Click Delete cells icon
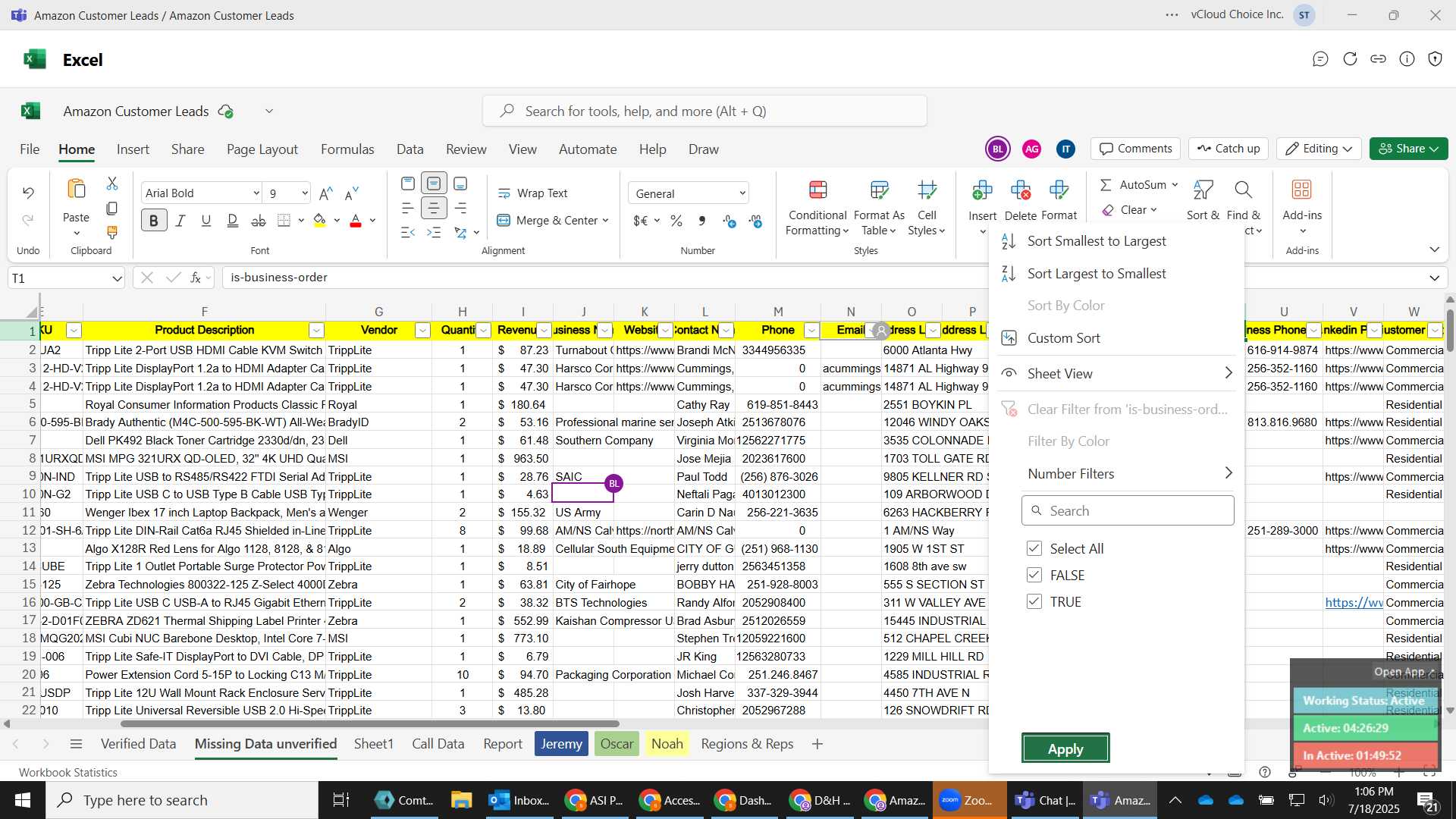This screenshot has width=1456, height=819. pos(1021,190)
